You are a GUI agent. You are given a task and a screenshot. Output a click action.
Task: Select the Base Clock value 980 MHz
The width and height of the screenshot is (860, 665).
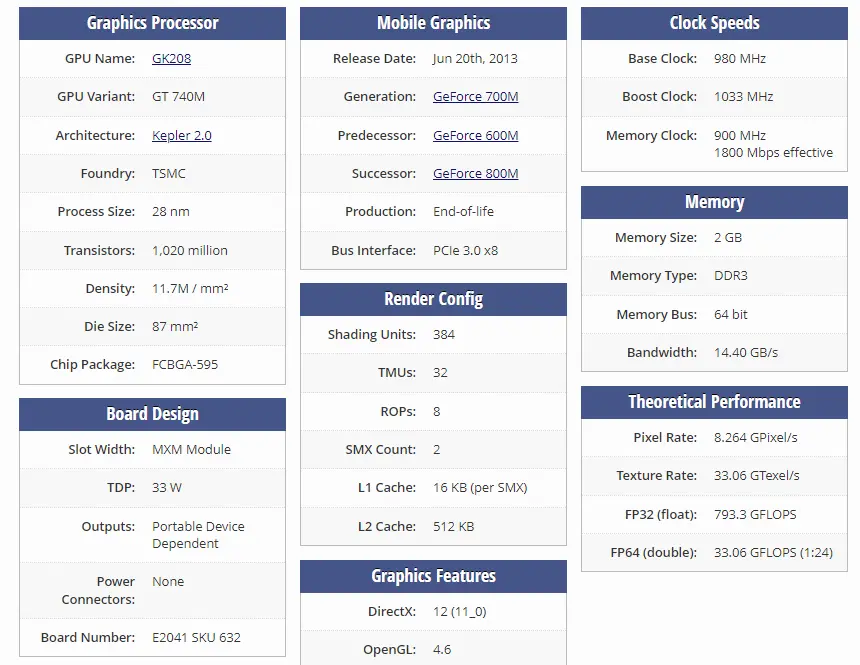point(740,59)
